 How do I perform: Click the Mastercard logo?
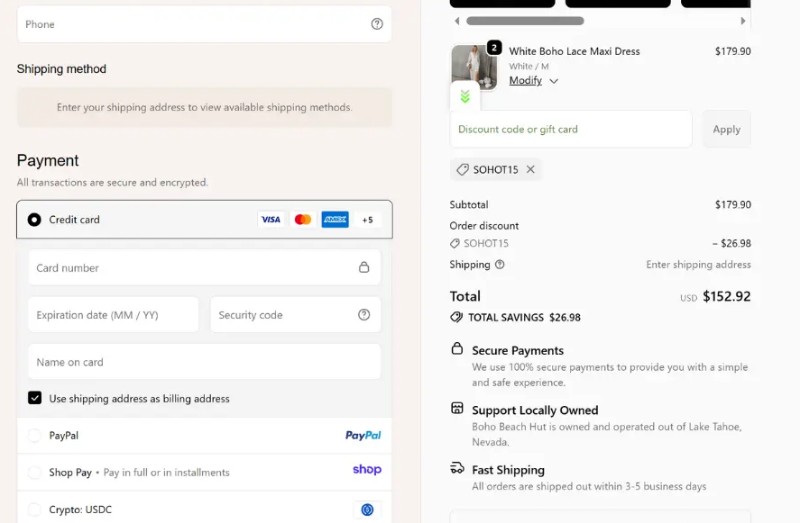(x=303, y=219)
